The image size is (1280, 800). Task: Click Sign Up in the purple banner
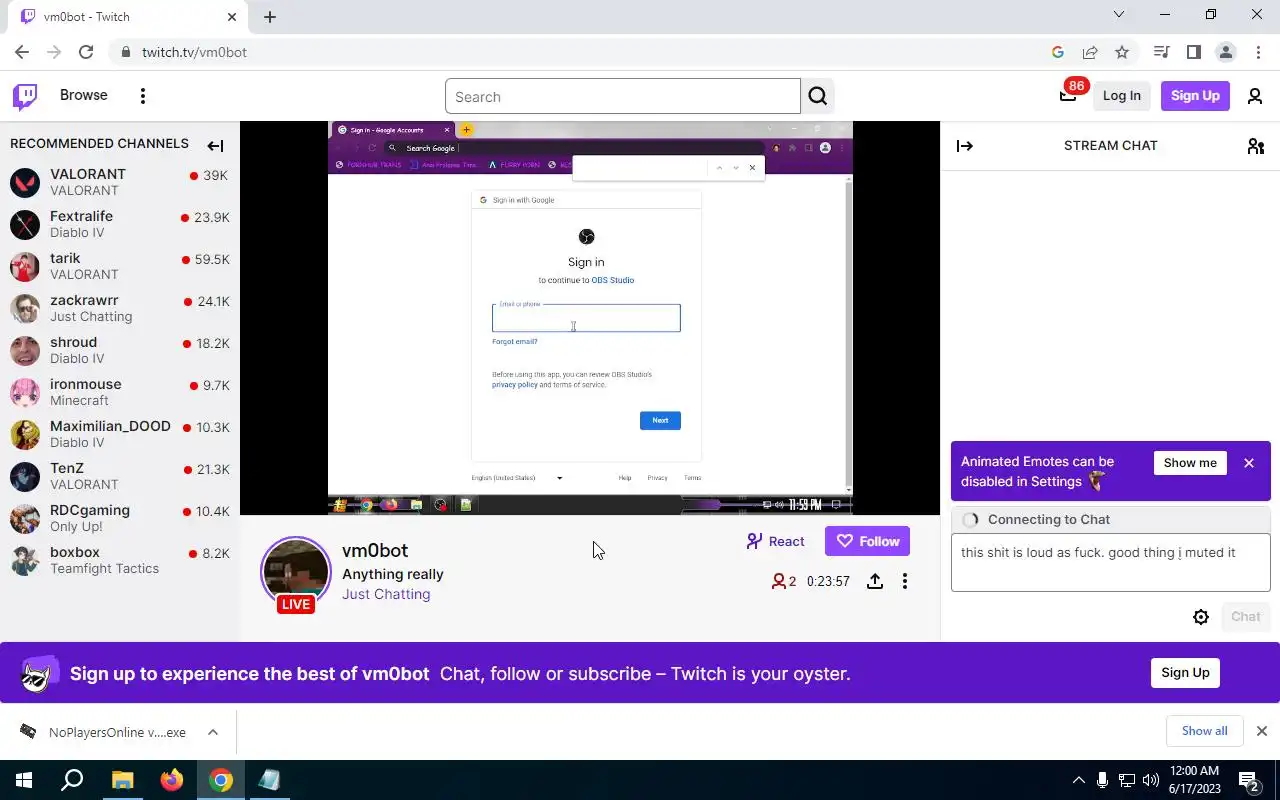pos(1185,673)
